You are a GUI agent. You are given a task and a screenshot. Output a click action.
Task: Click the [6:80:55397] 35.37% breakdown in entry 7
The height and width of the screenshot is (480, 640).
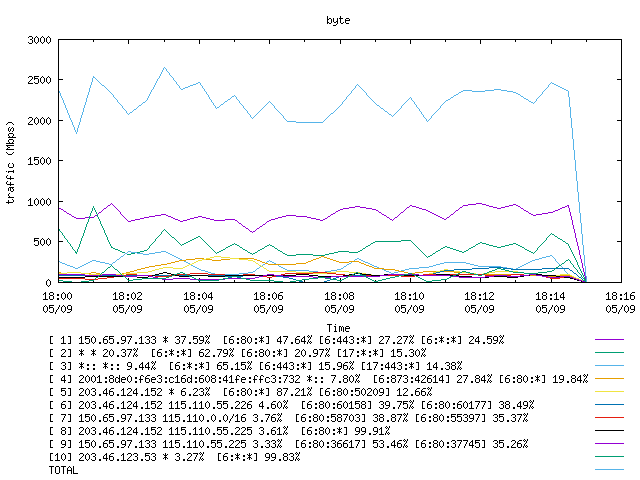[x=471, y=418]
